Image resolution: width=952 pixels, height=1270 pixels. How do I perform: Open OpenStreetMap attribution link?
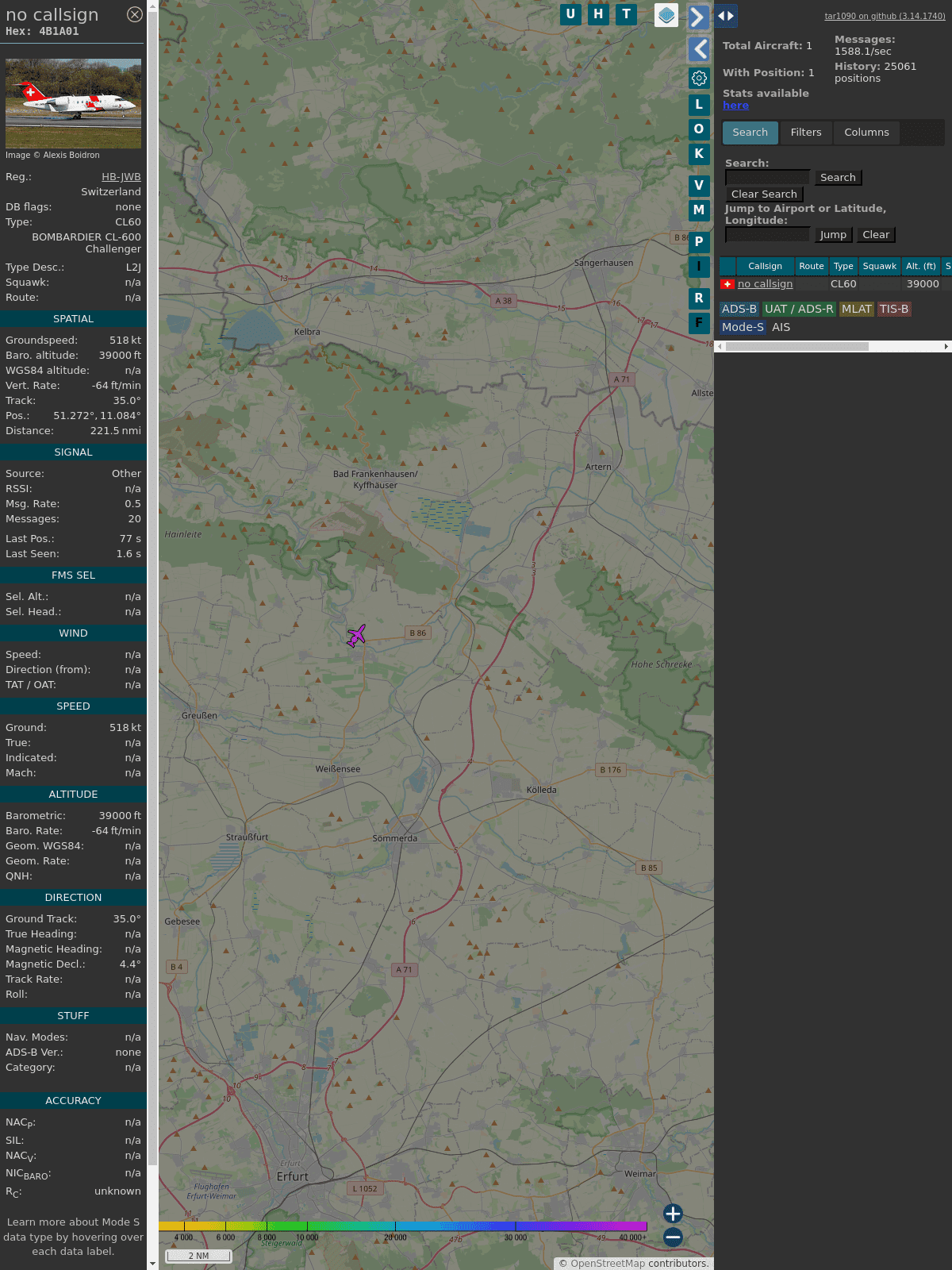click(x=608, y=1264)
